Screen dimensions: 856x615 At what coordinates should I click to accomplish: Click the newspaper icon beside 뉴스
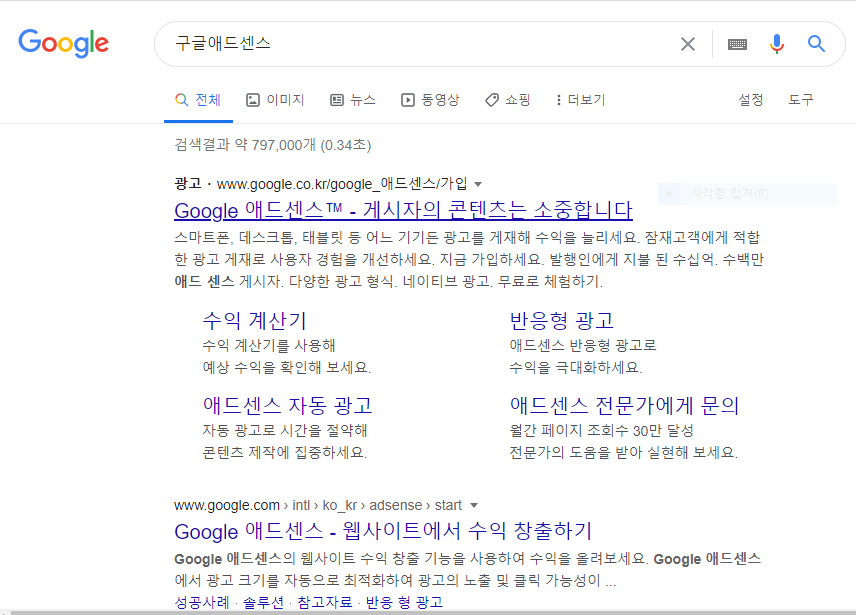[337, 100]
